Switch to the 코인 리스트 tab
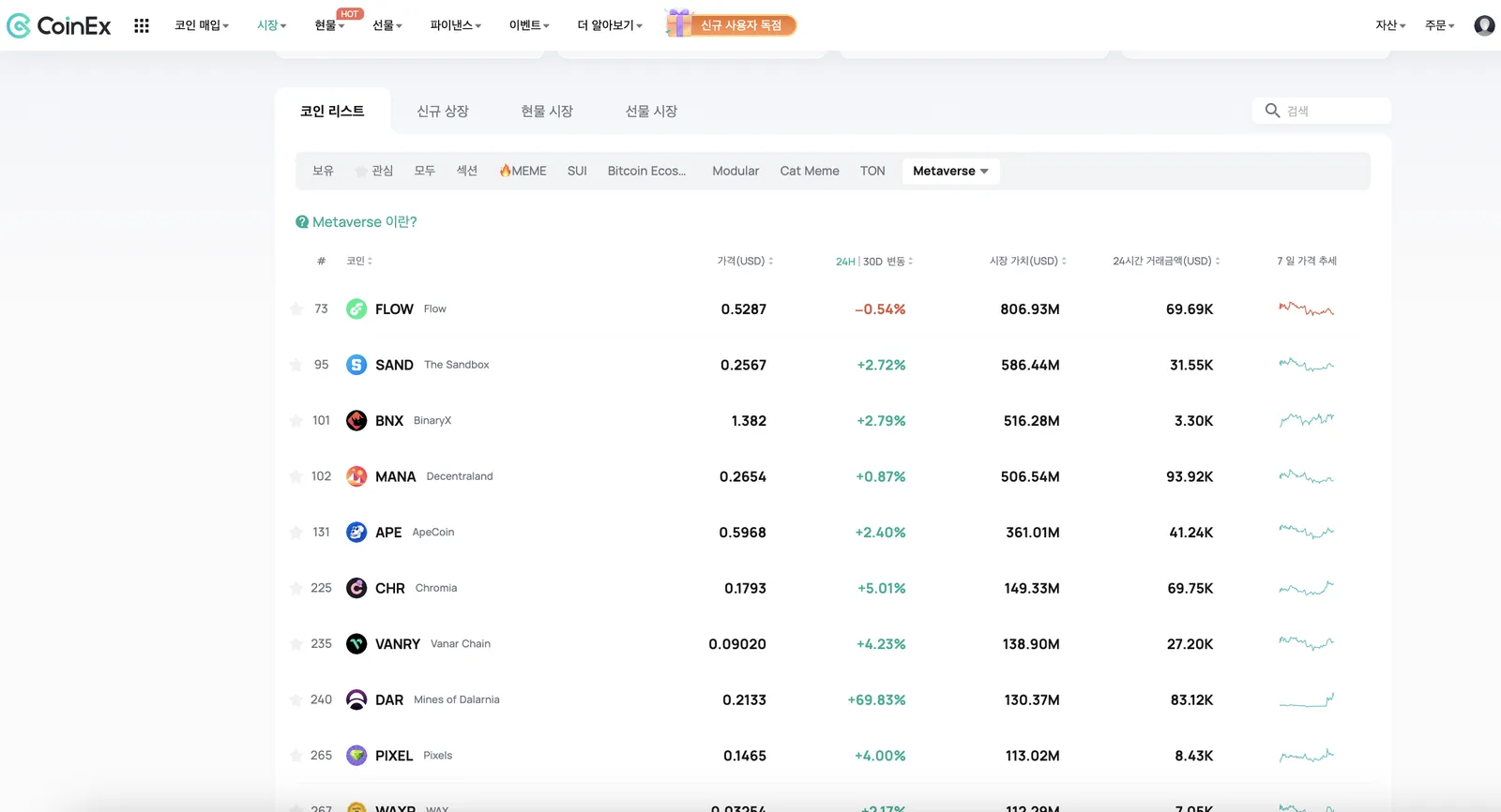1501x812 pixels. coord(332,111)
